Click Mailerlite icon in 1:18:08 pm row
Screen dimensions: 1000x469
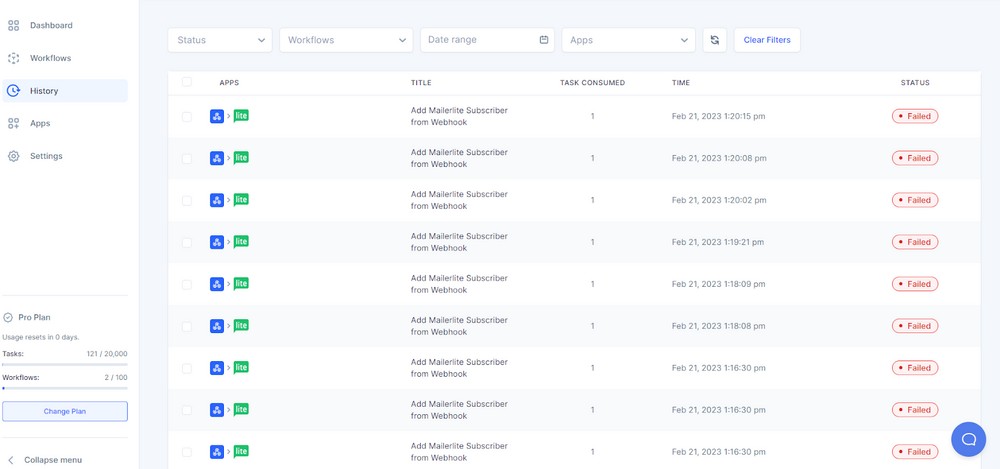coord(241,326)
